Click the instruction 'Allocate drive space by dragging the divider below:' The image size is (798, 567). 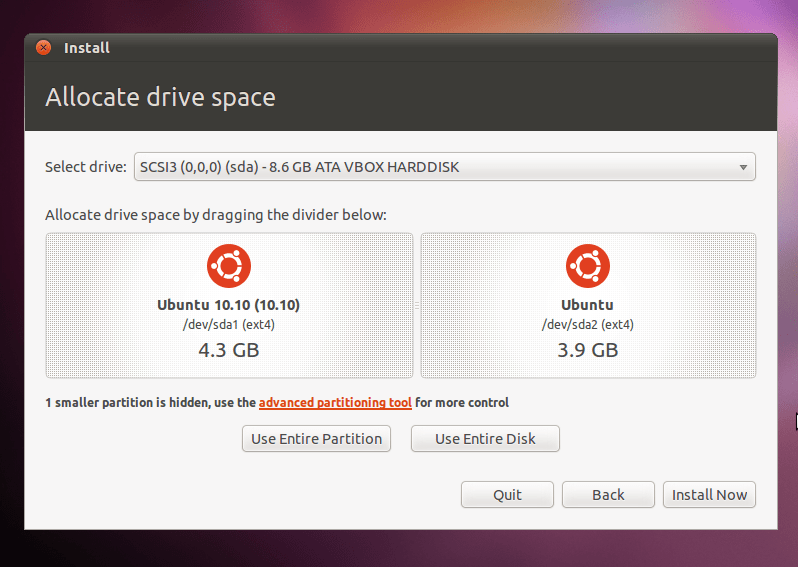[216, 215]
